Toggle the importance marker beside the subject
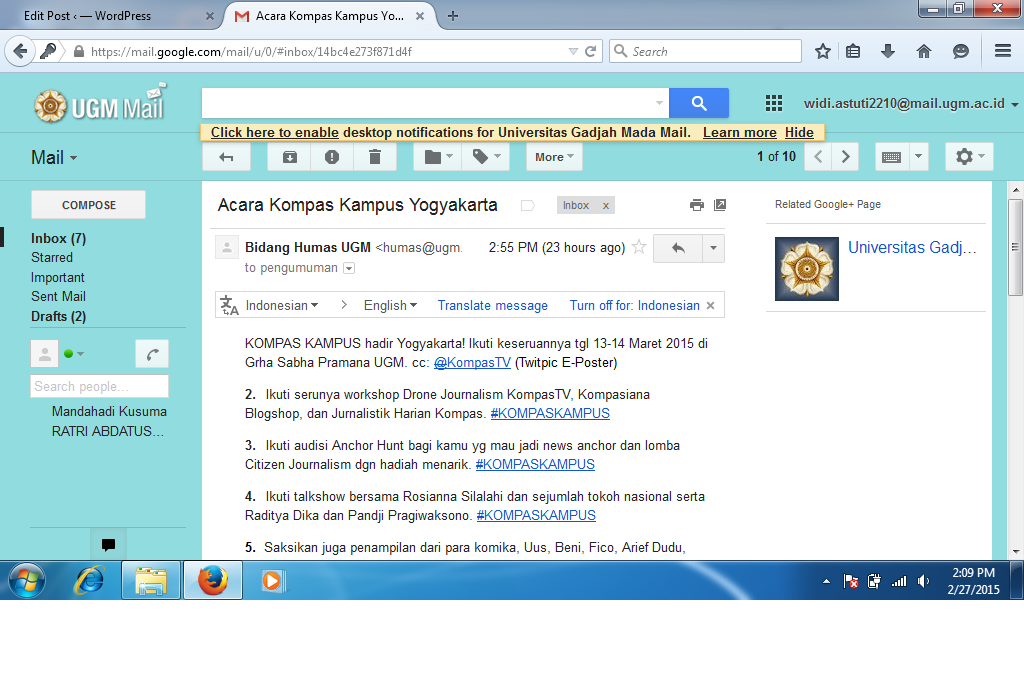 528,206
